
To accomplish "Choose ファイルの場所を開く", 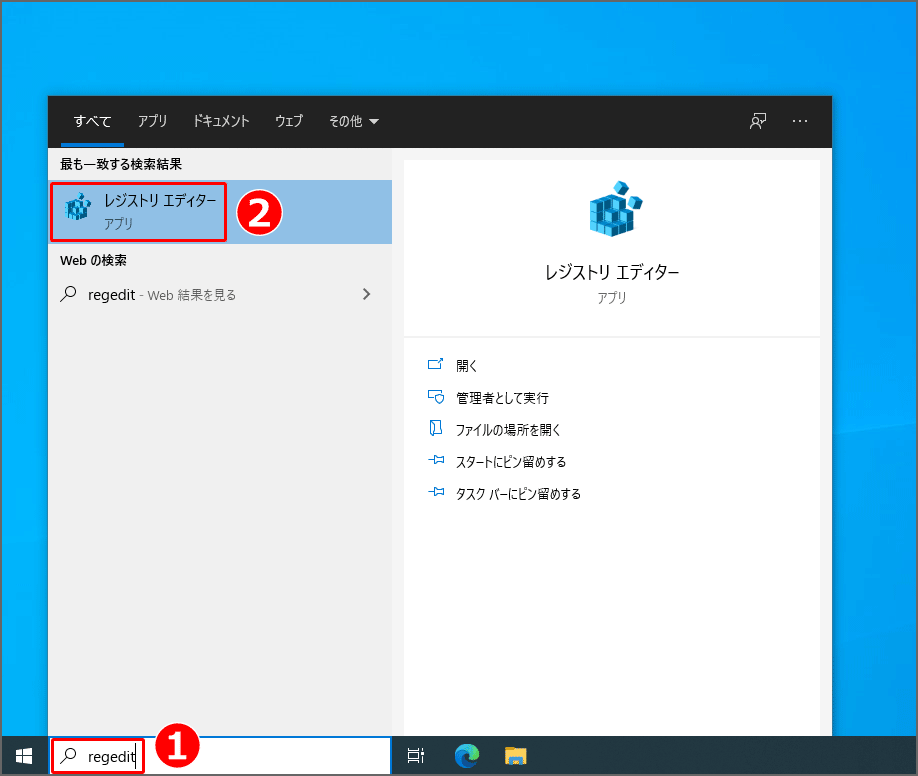I will pyautogui.click(x=508, y=430).
